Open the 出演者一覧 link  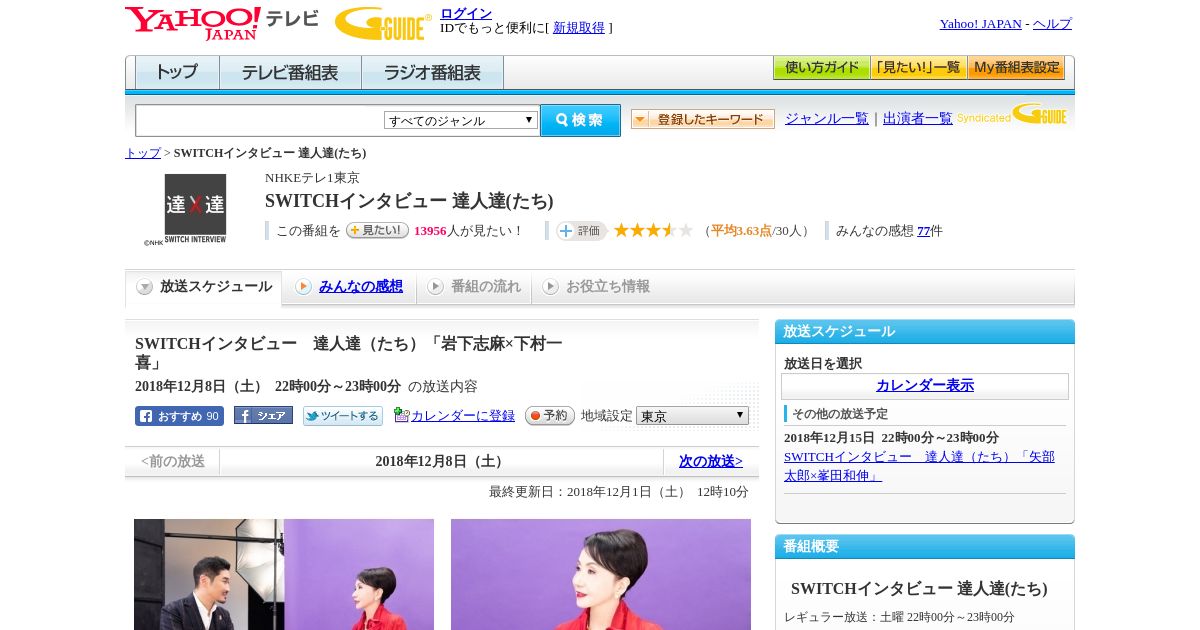tap(918, 118)
